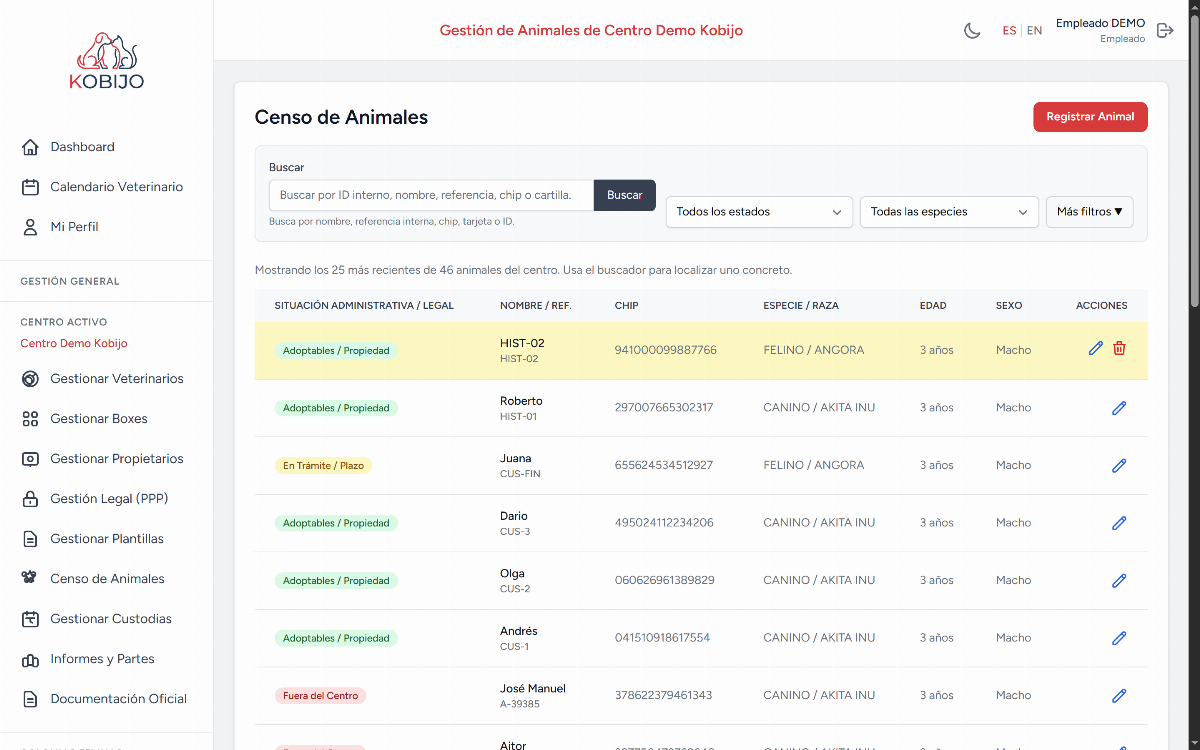This screenshot has height=750, width=1200.
Task: Edit the HIST-02 row with the pencil icon
Action: (1096, 348)
